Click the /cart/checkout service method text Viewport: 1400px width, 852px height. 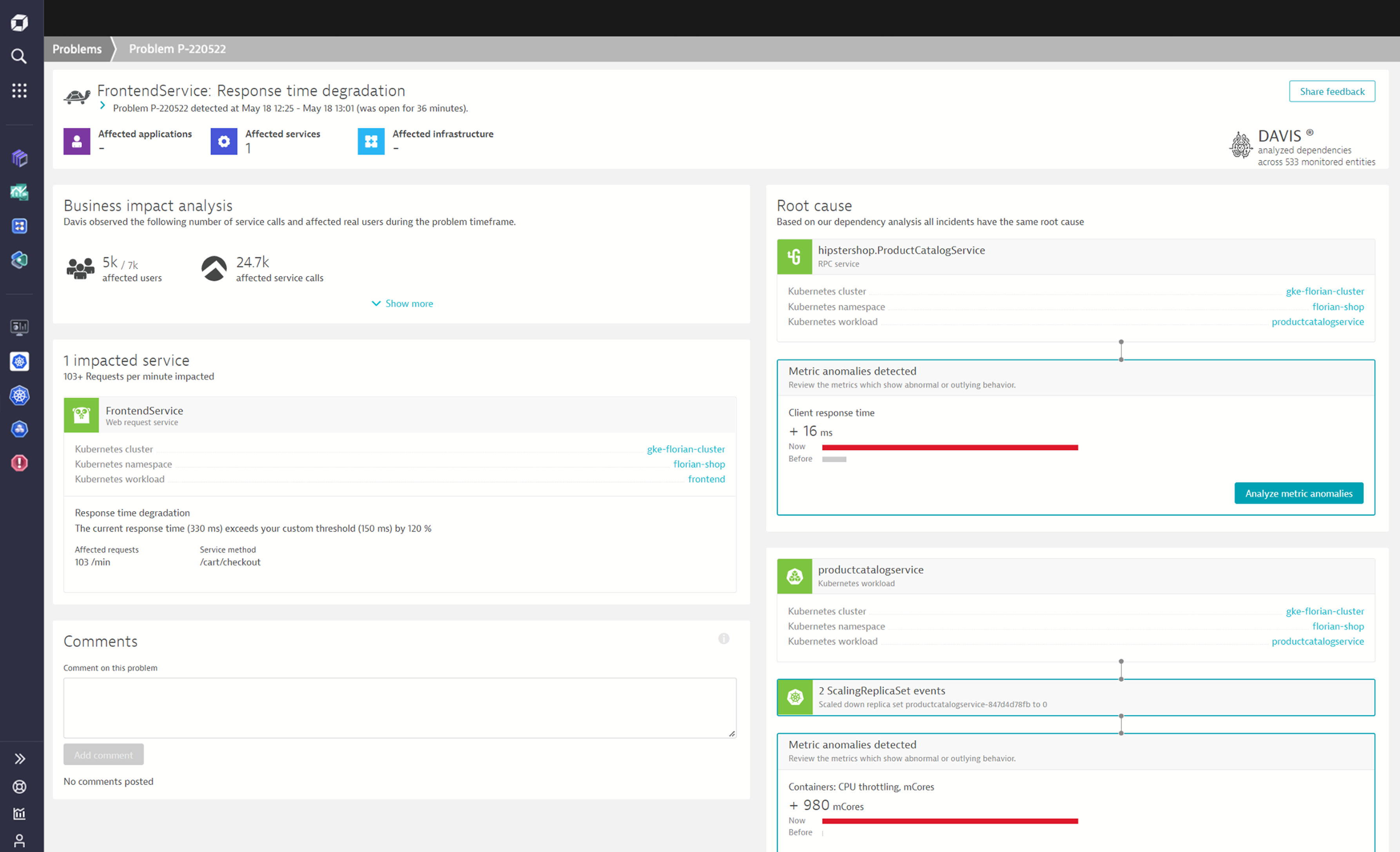tap(230, 562)
